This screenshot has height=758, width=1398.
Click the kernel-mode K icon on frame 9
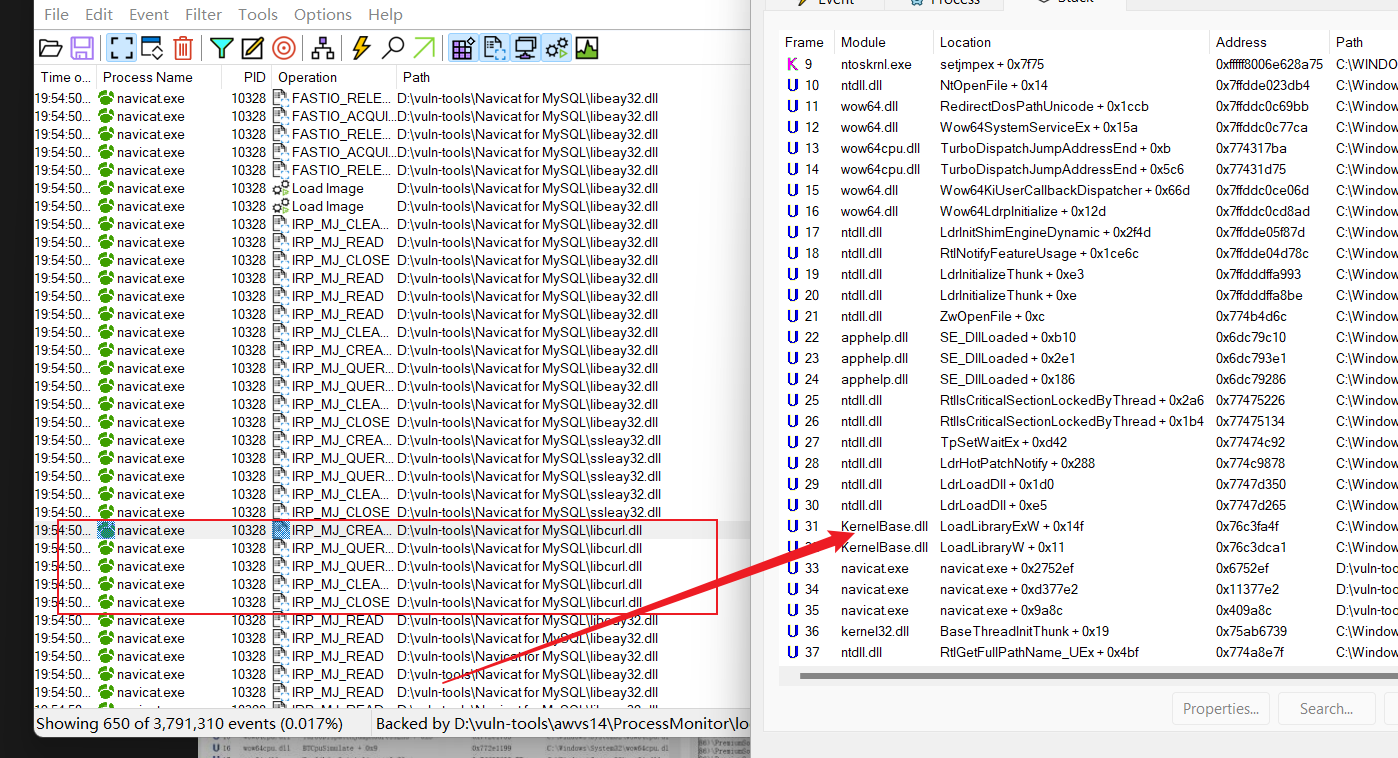[x=793, y=64]
